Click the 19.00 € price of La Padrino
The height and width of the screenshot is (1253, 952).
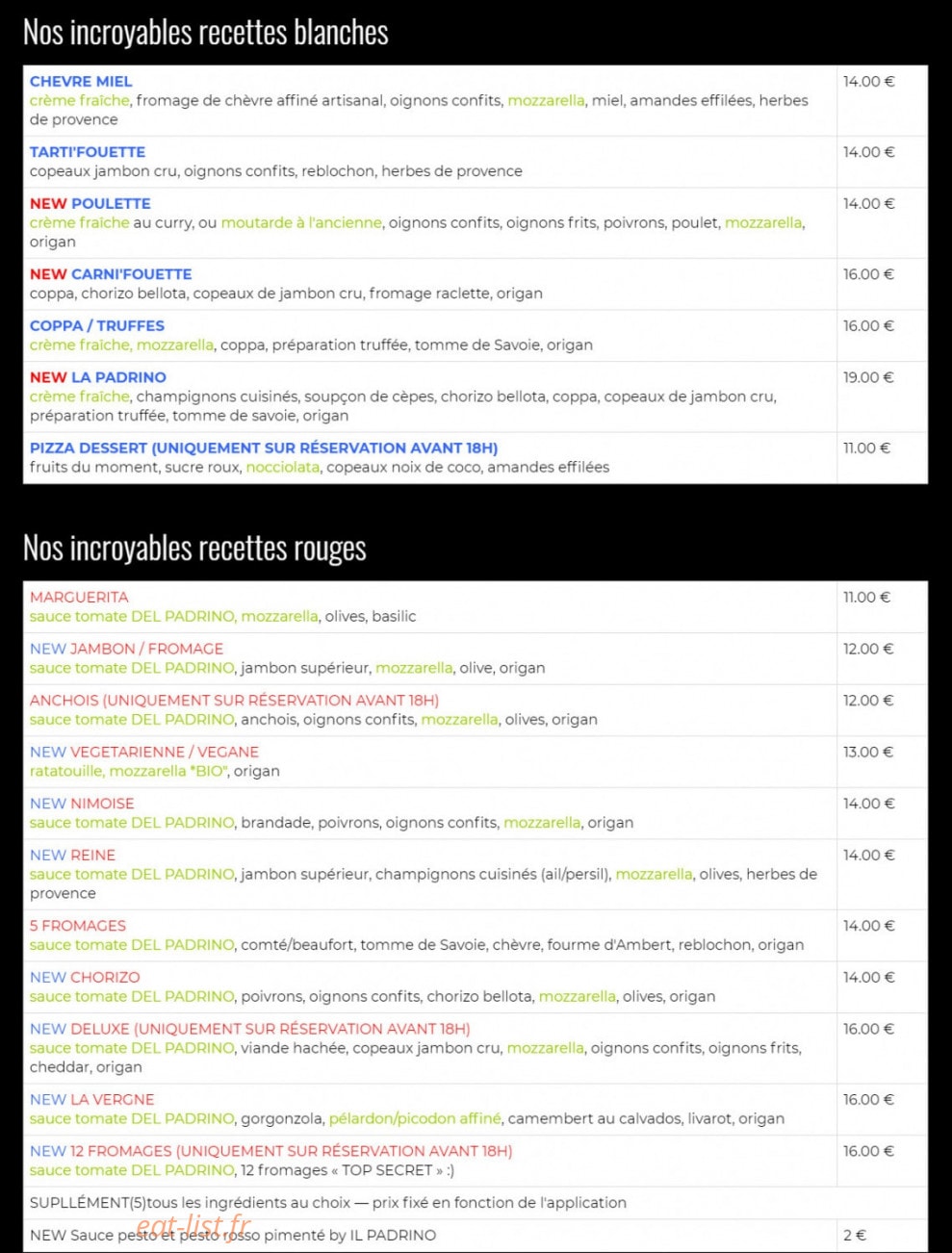[868, 377]
